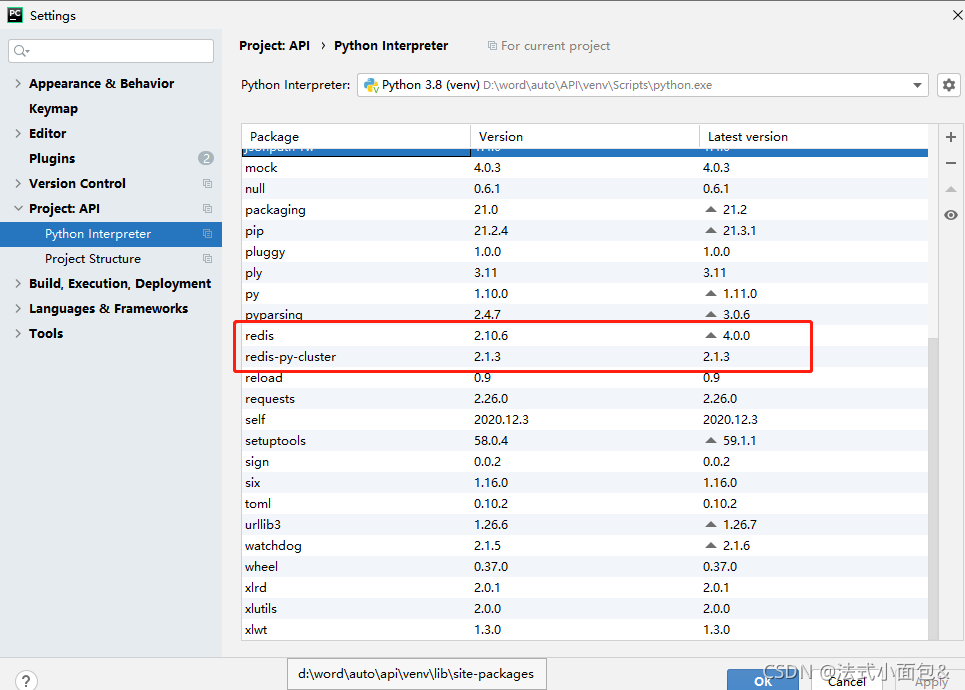
Task: Click the upgrade arrow beside watchdog 2.1.6
Action: click(711, 545)
